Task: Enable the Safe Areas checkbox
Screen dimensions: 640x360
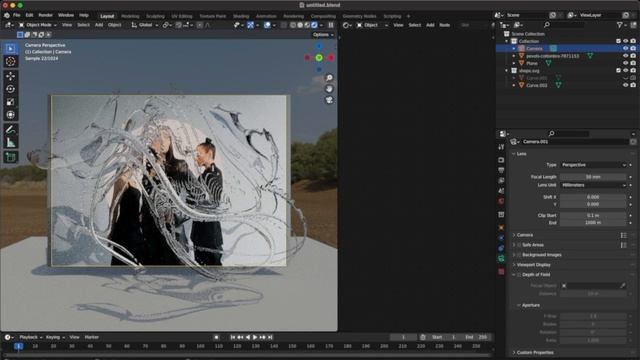Action: [x=519, y=245]
